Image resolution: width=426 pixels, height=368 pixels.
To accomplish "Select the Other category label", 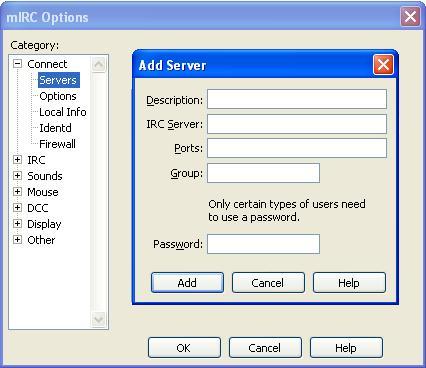I will click(x=41, y=240).
